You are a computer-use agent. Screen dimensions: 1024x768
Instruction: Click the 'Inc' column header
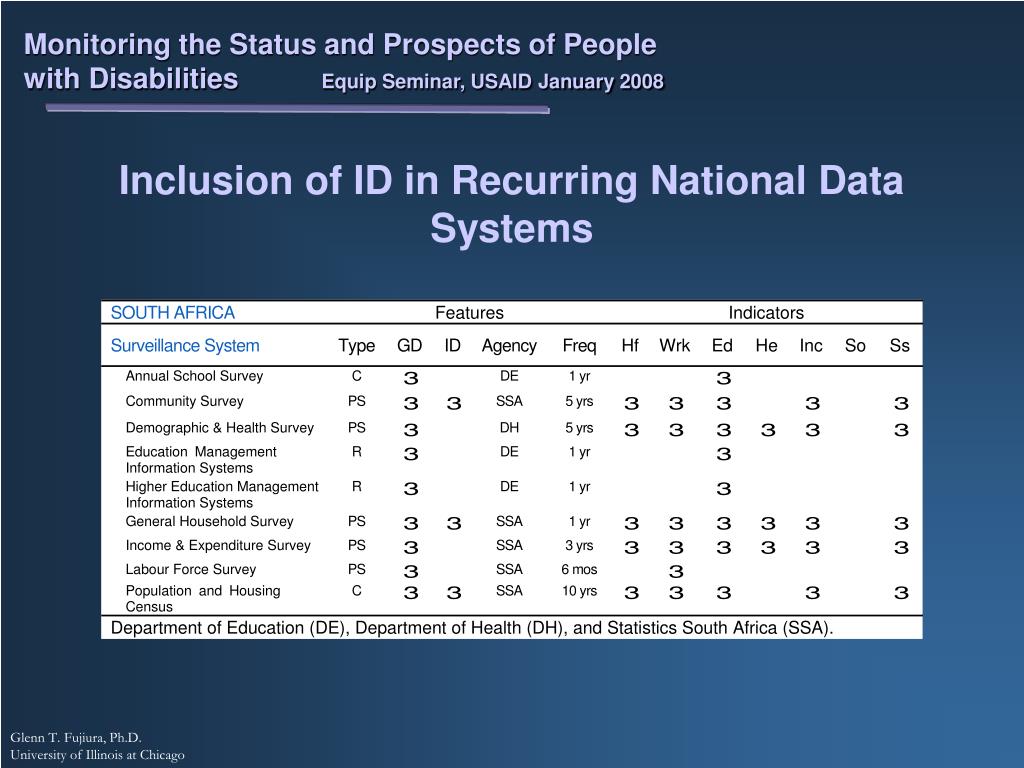(x=811, y=345)
